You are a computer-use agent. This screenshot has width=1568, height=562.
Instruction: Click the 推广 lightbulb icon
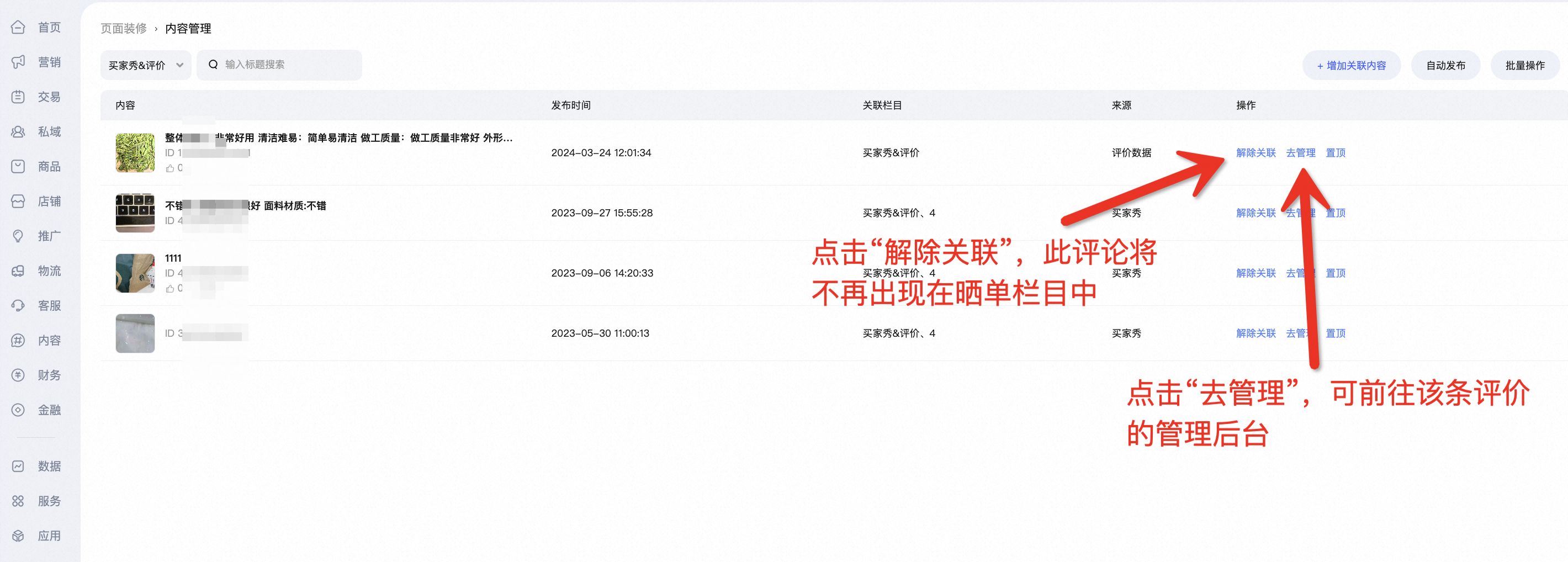click(18, 236)
